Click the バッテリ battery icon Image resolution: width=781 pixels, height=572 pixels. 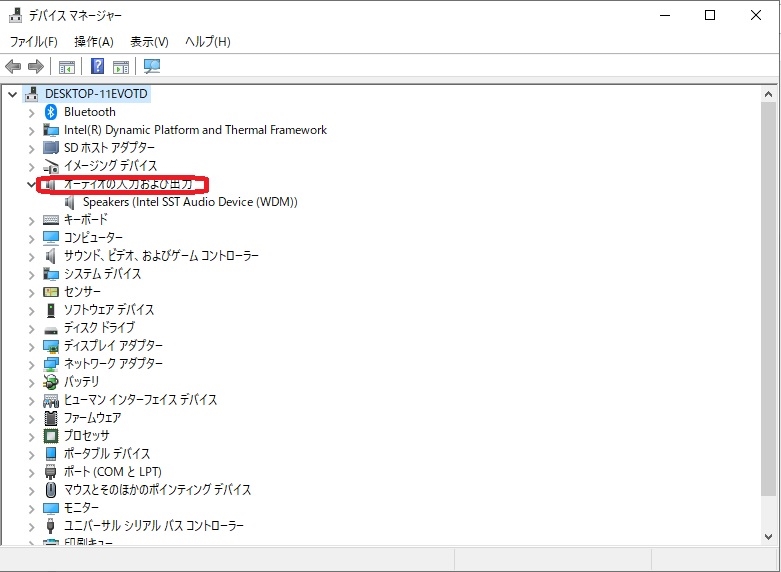point(51,382)
